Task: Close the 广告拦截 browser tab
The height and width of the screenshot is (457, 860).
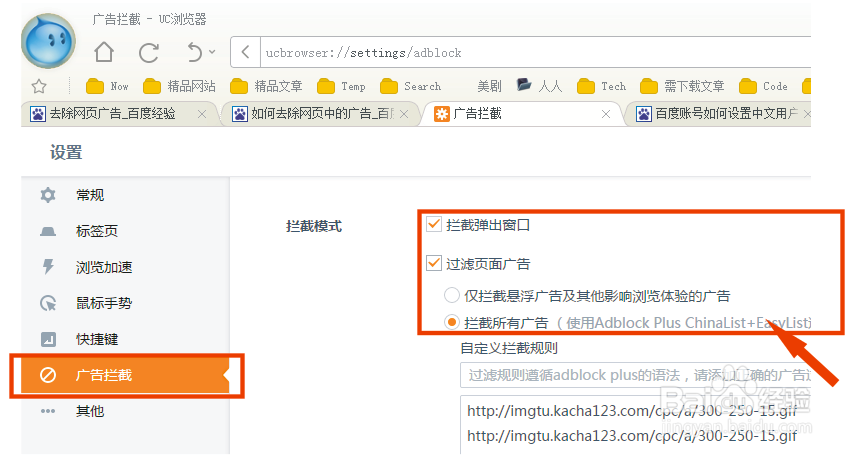Action: [x=606, y=114]
